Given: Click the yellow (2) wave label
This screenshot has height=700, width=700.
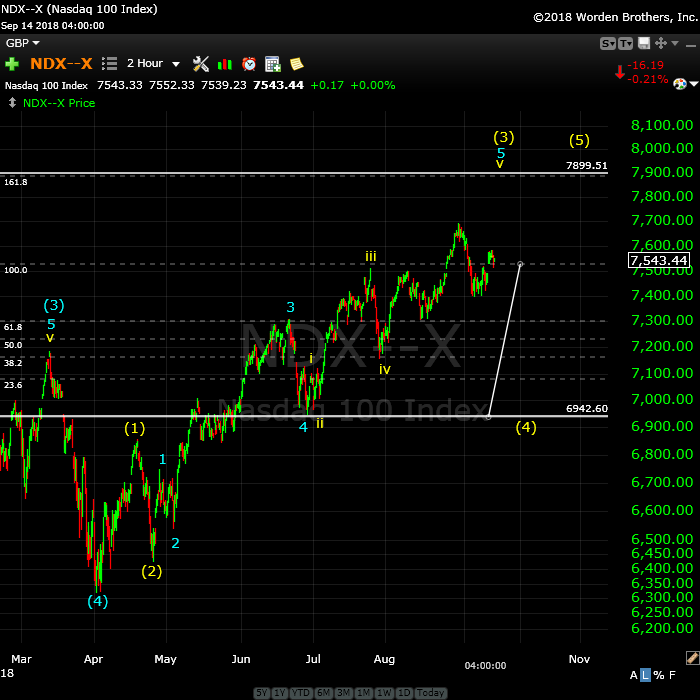Looking at the screenshot, I should point(152,571).
